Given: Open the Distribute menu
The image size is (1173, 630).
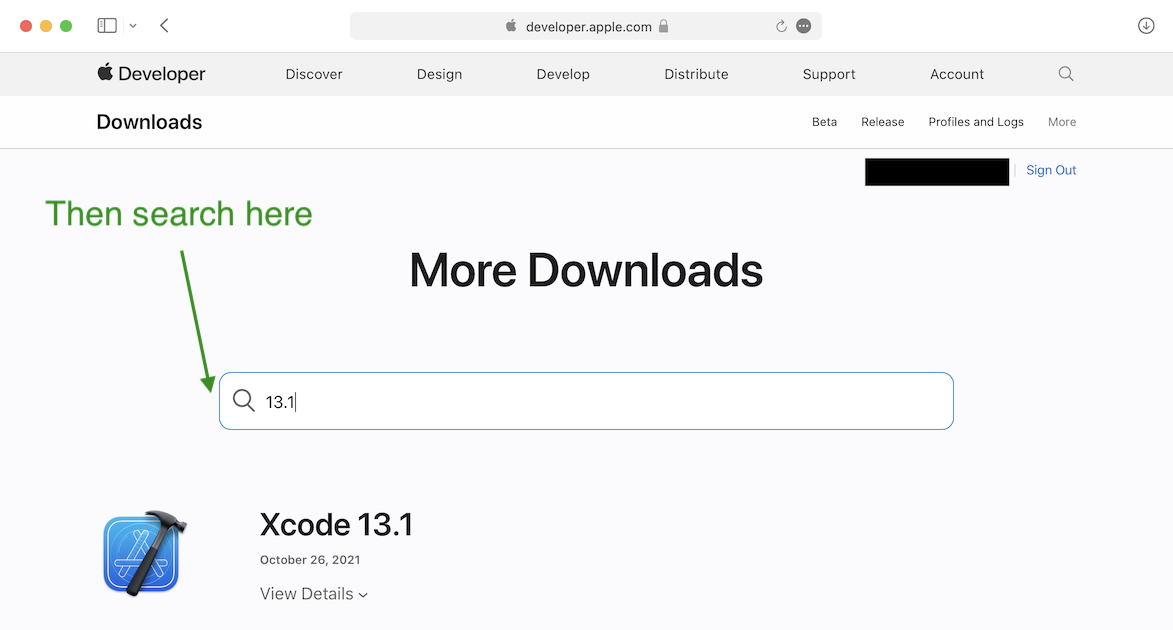Looking at the screenshot, I should 696,74.
